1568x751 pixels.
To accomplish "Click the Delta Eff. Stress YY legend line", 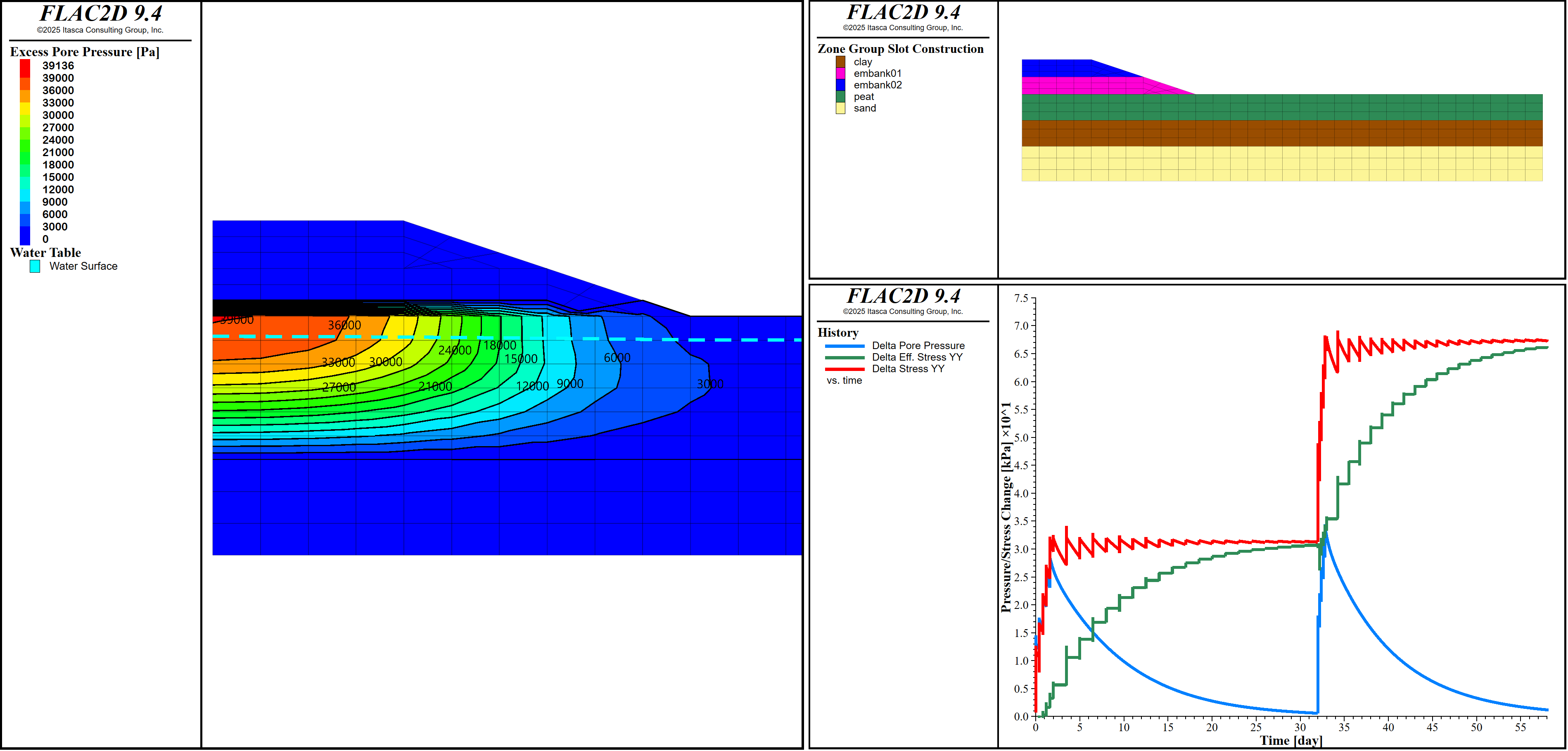I will (x=844, y=358).
